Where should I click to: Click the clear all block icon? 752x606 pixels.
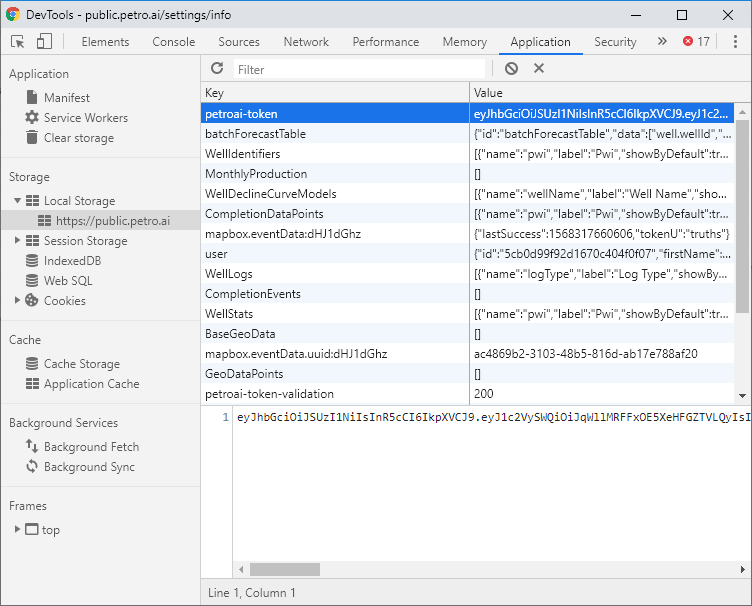[511, 69]
